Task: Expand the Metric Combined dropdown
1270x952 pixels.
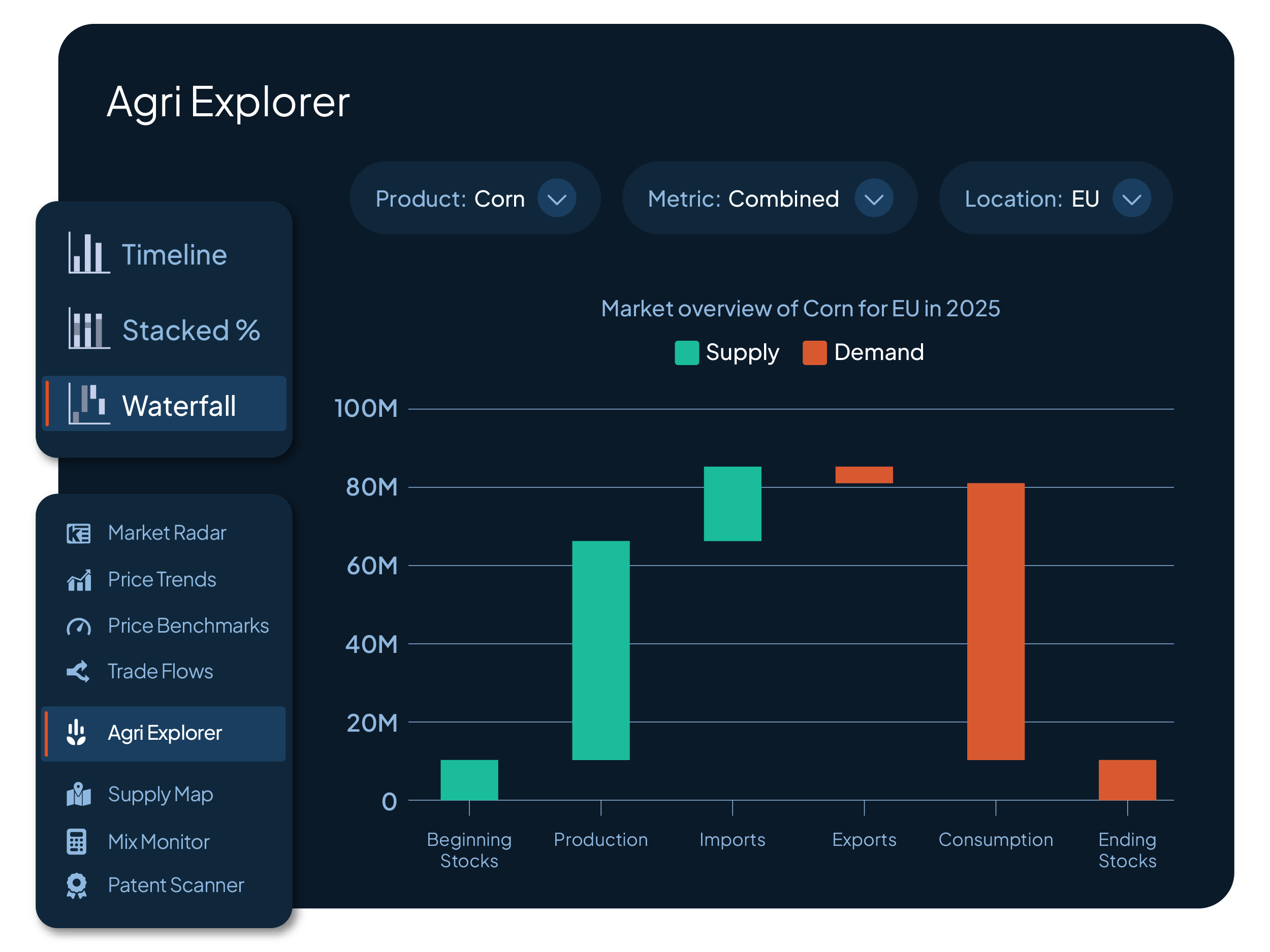Action: pyautogui.click(x=873, y=199)
